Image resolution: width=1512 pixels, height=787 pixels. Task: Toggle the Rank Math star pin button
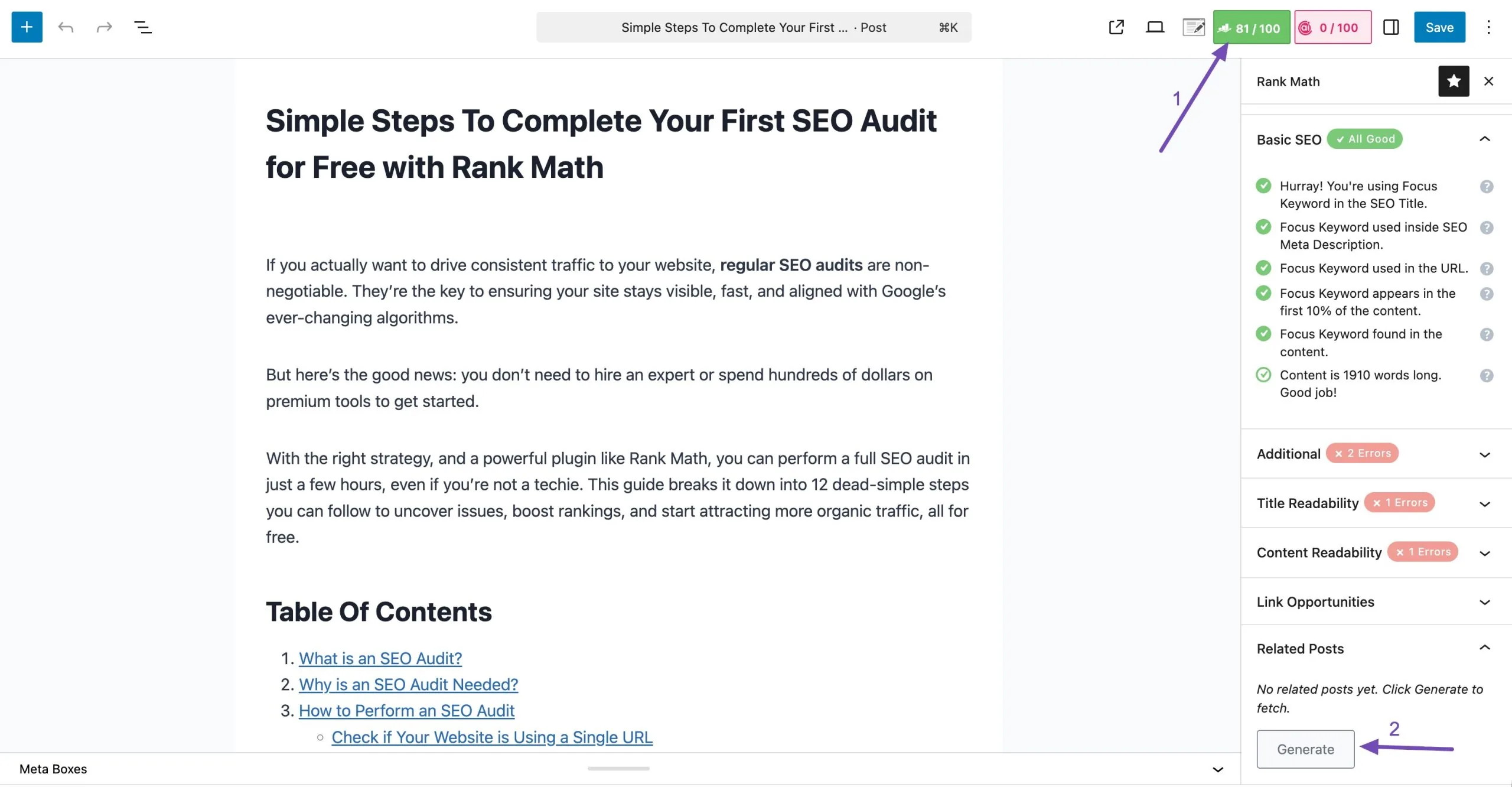point(1454,82)
